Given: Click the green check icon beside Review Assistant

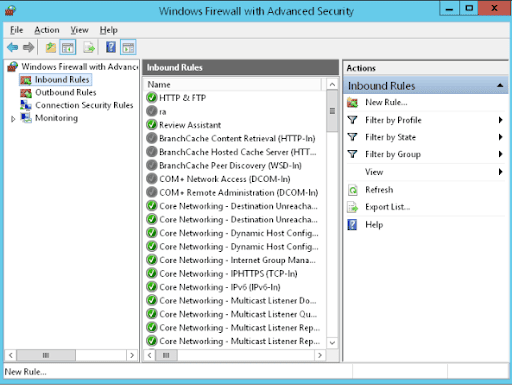Looking at the screenshot, I should (152, 125).
